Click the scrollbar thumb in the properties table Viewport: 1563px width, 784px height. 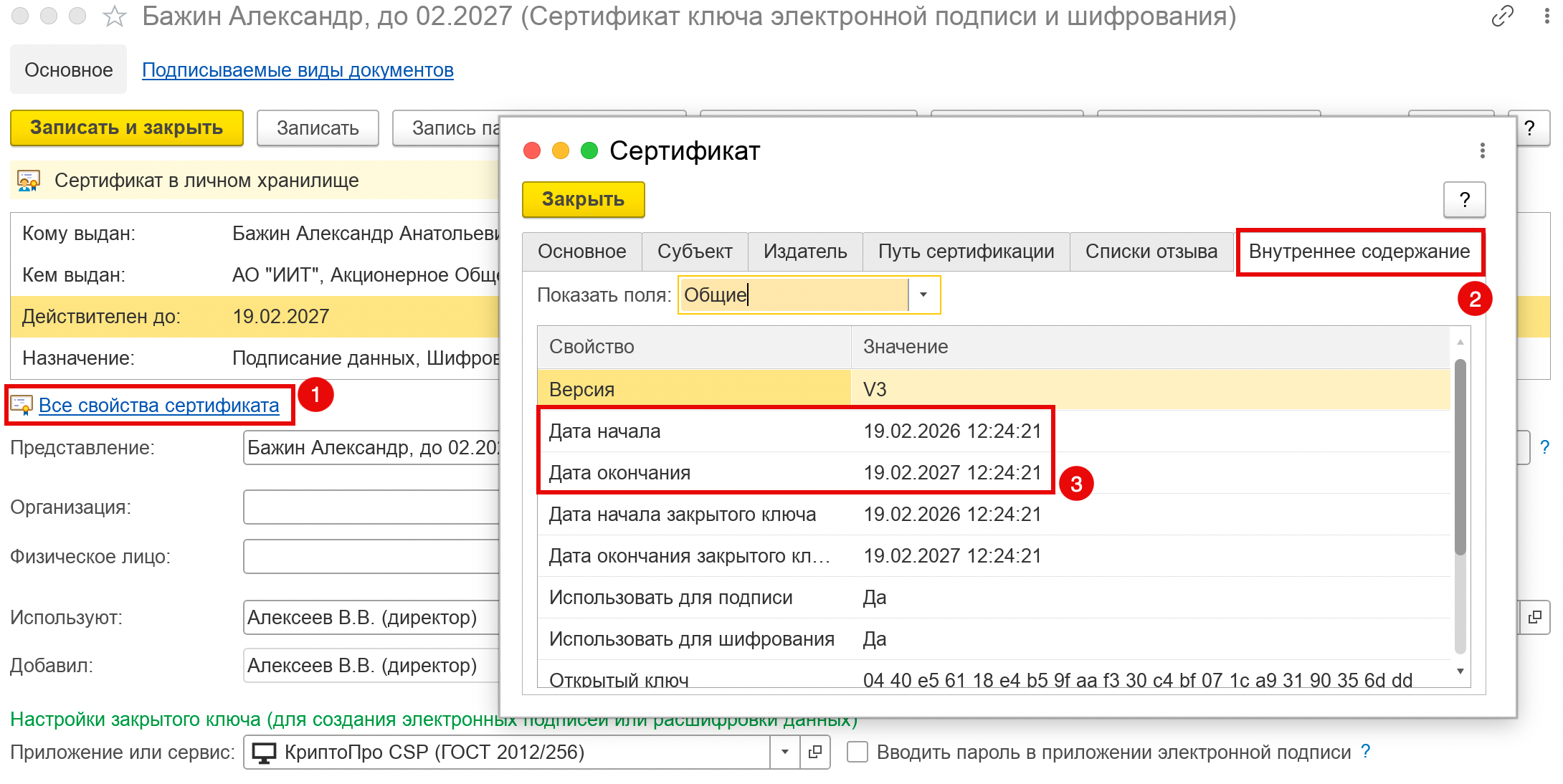(1460, 457)
